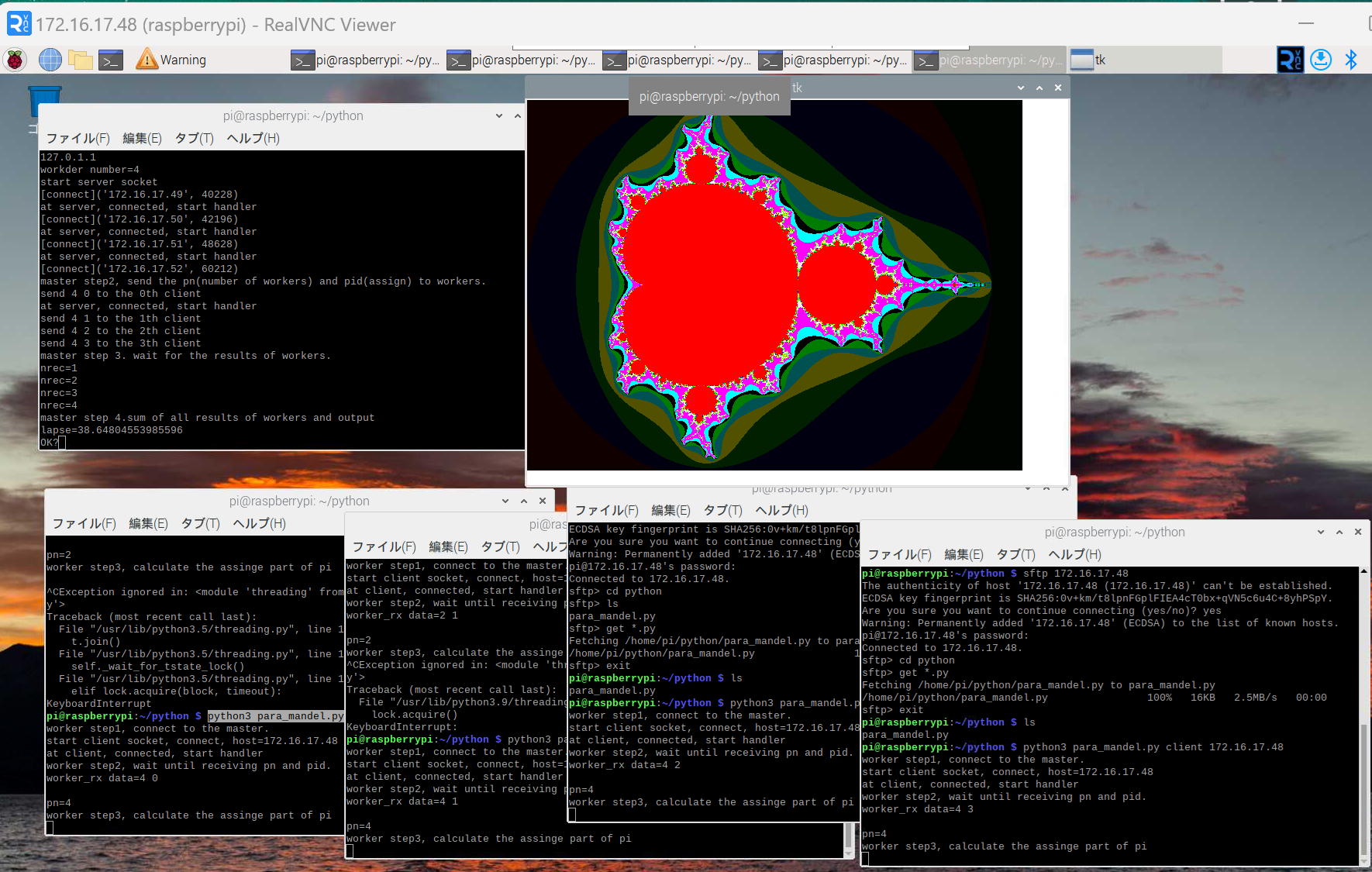Launch the terminal from the panel launcher
This screenshot has height=872, width=1372.
pyautogui.click(x=111, y=60)
